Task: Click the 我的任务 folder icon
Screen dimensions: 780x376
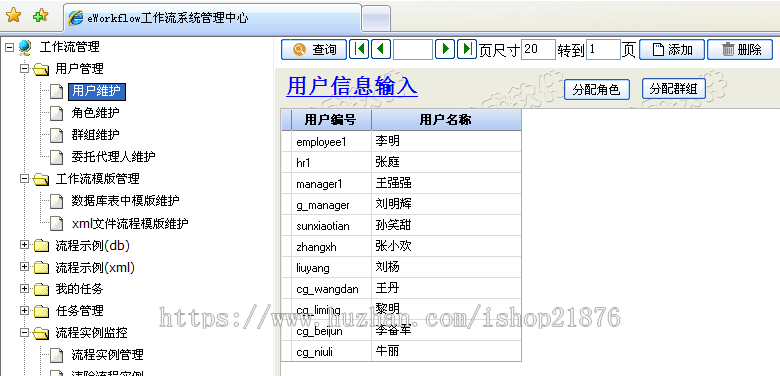Action: click(41, 289)
